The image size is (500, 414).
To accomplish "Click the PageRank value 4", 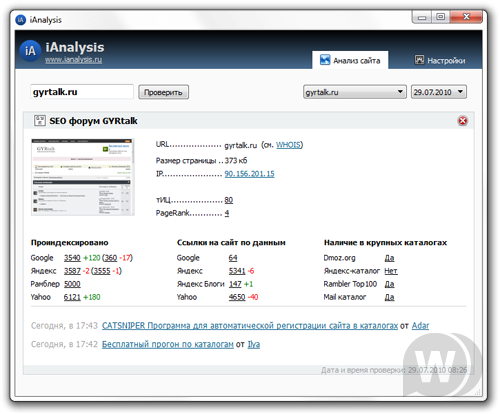I will pos(227,213).
